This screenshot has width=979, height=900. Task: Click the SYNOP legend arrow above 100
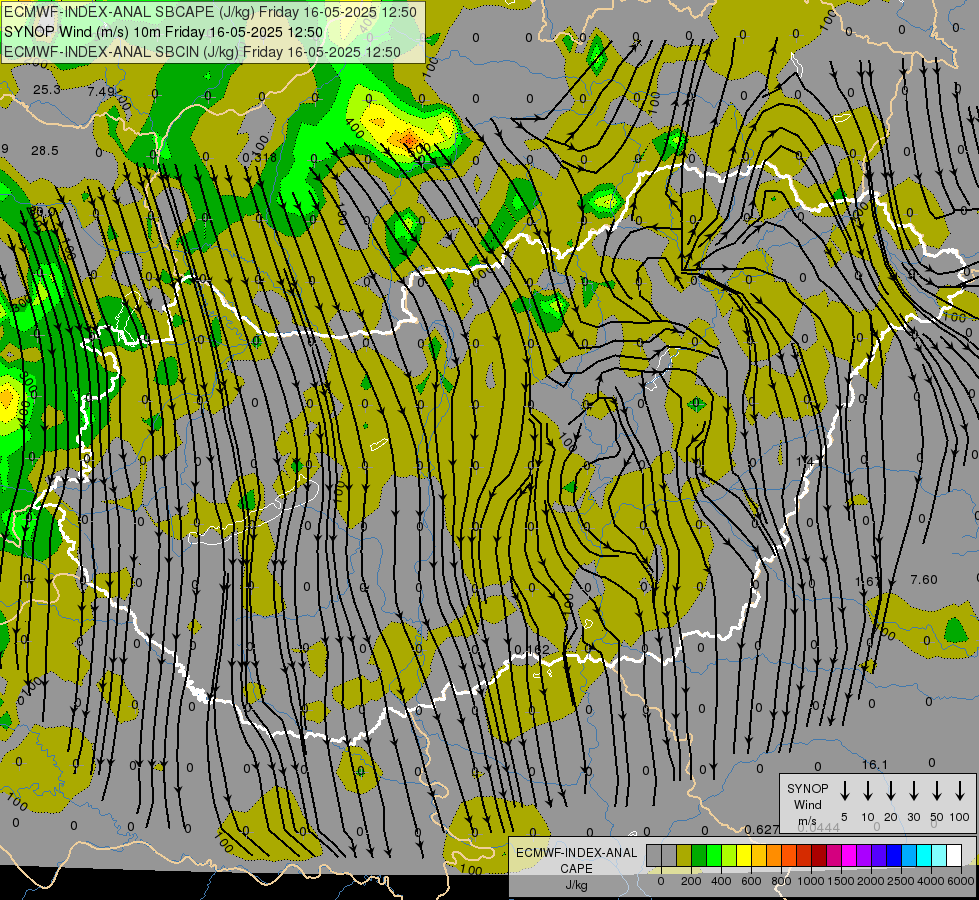click(x=960, y=791)
